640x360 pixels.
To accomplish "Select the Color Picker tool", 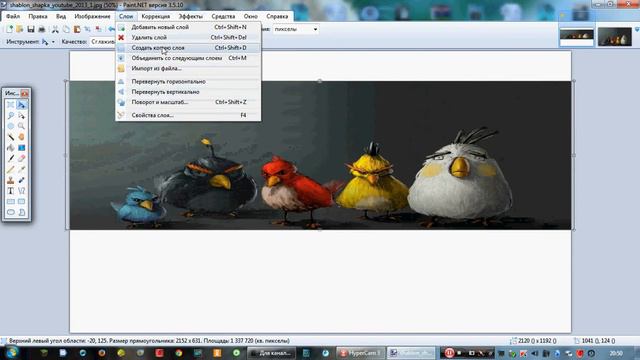I will 21,169.
